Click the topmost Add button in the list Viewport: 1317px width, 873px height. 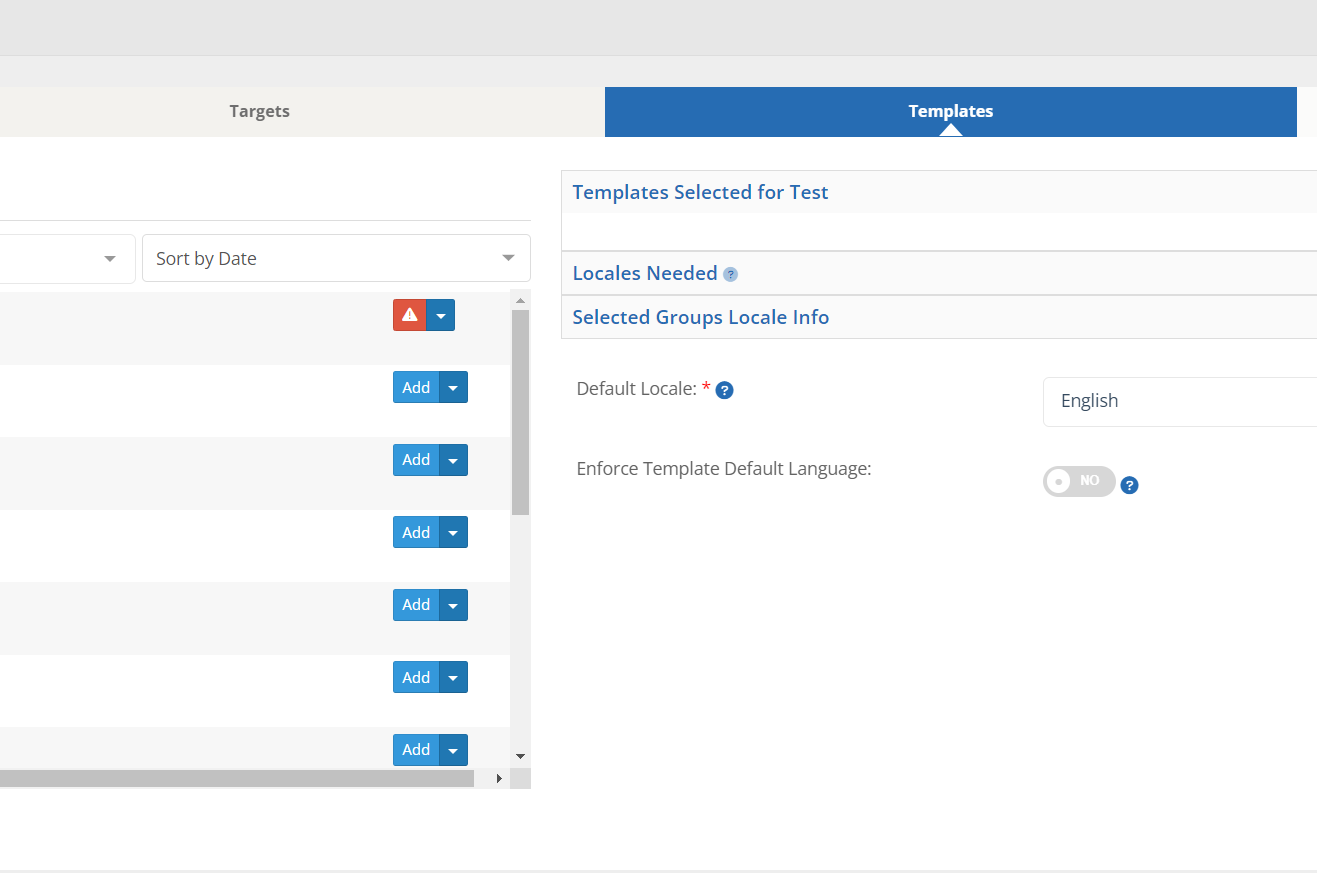click(x=416, y=388)
